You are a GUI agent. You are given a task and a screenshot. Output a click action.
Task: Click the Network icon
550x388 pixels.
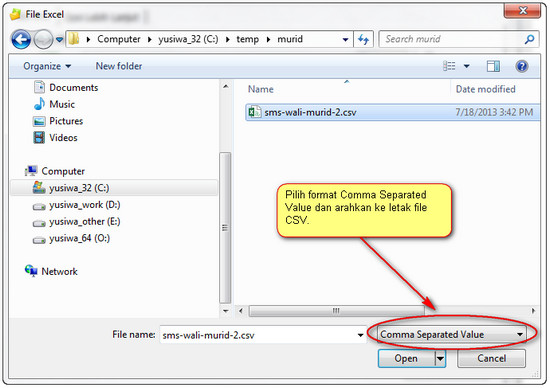(x=31, y=271)
